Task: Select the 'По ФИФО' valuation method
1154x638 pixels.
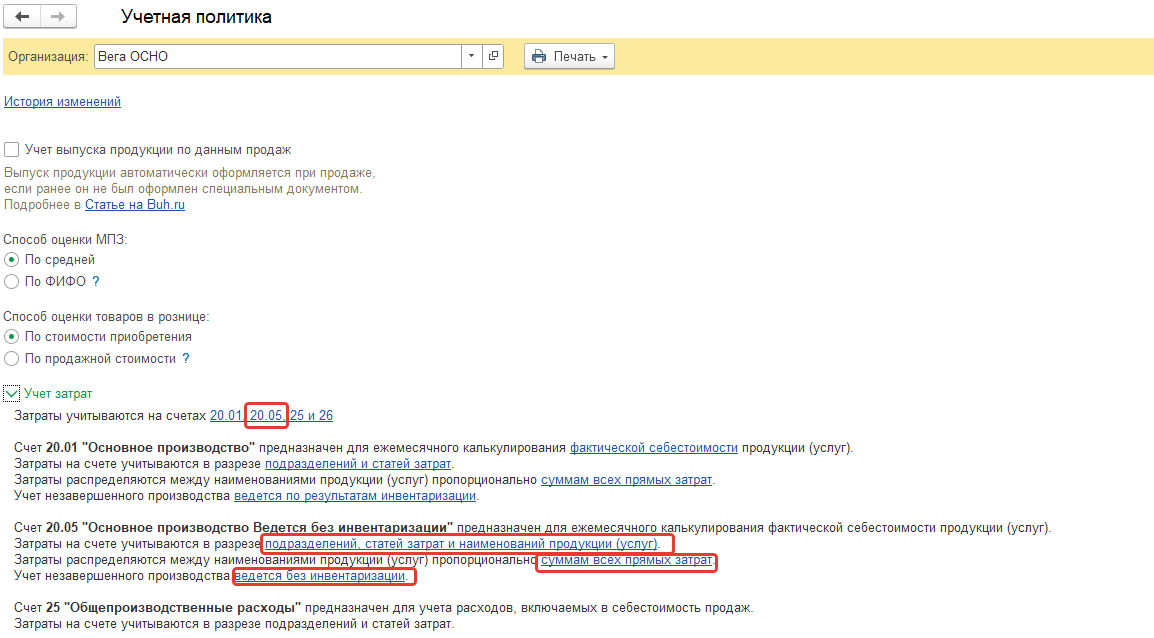Action: [12, 282]
